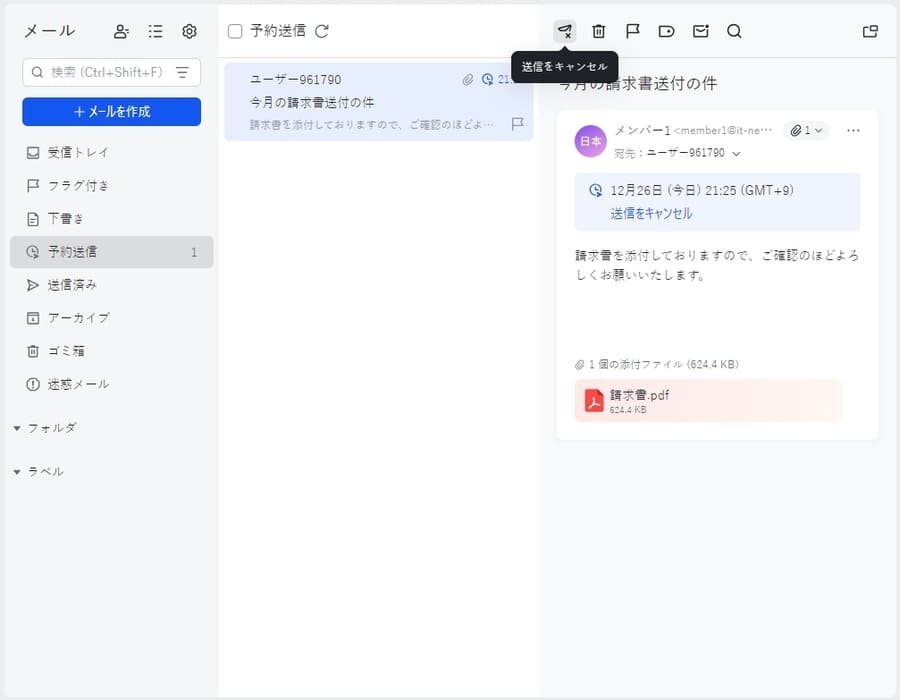The height and width of the screenshot is (700, 900).
Task: Open search via the magnifier toolbar icon
Action: pos(734,31)
